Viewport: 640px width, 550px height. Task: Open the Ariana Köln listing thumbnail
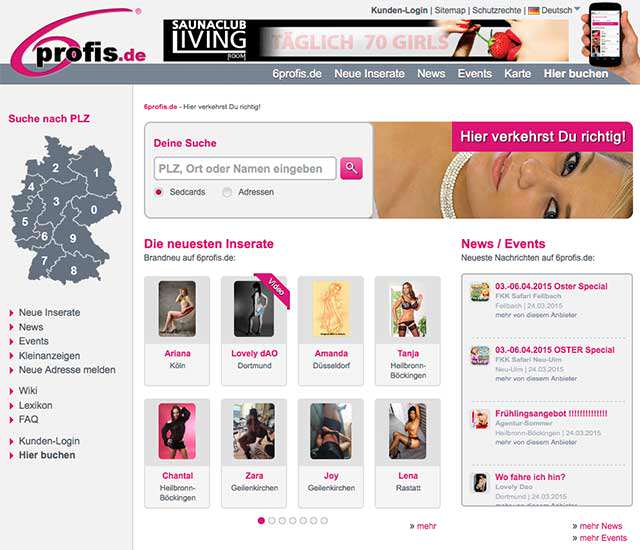point(177,308)
